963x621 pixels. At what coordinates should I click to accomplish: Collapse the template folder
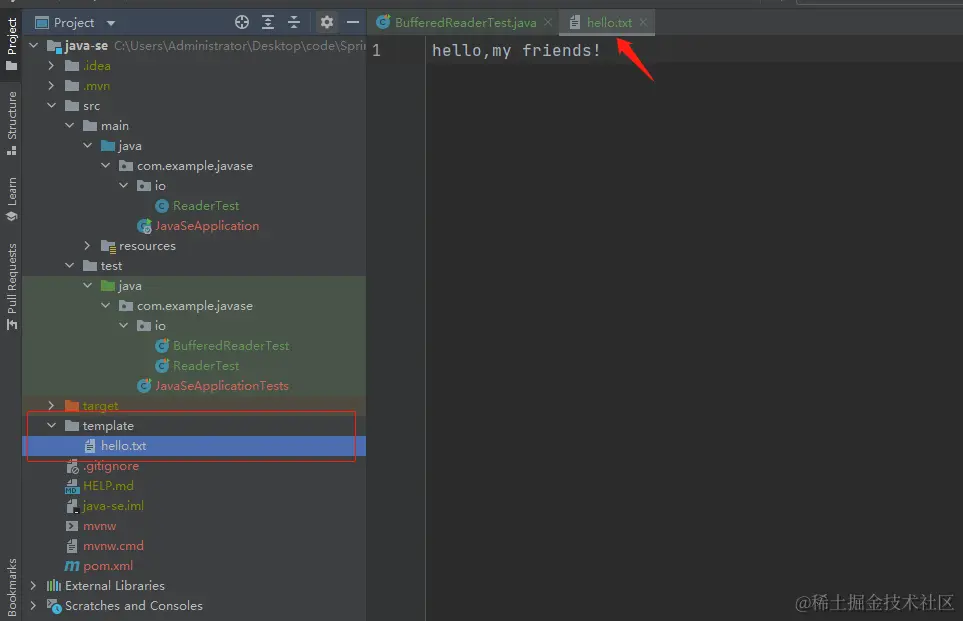52,426
